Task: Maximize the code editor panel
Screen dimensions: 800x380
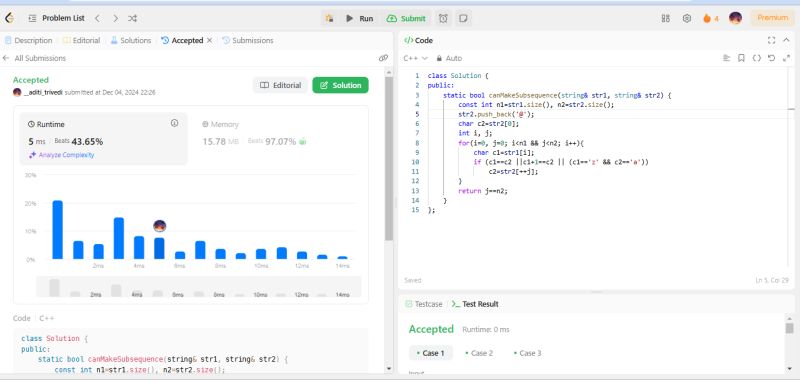Action: [x=771, y=40]
